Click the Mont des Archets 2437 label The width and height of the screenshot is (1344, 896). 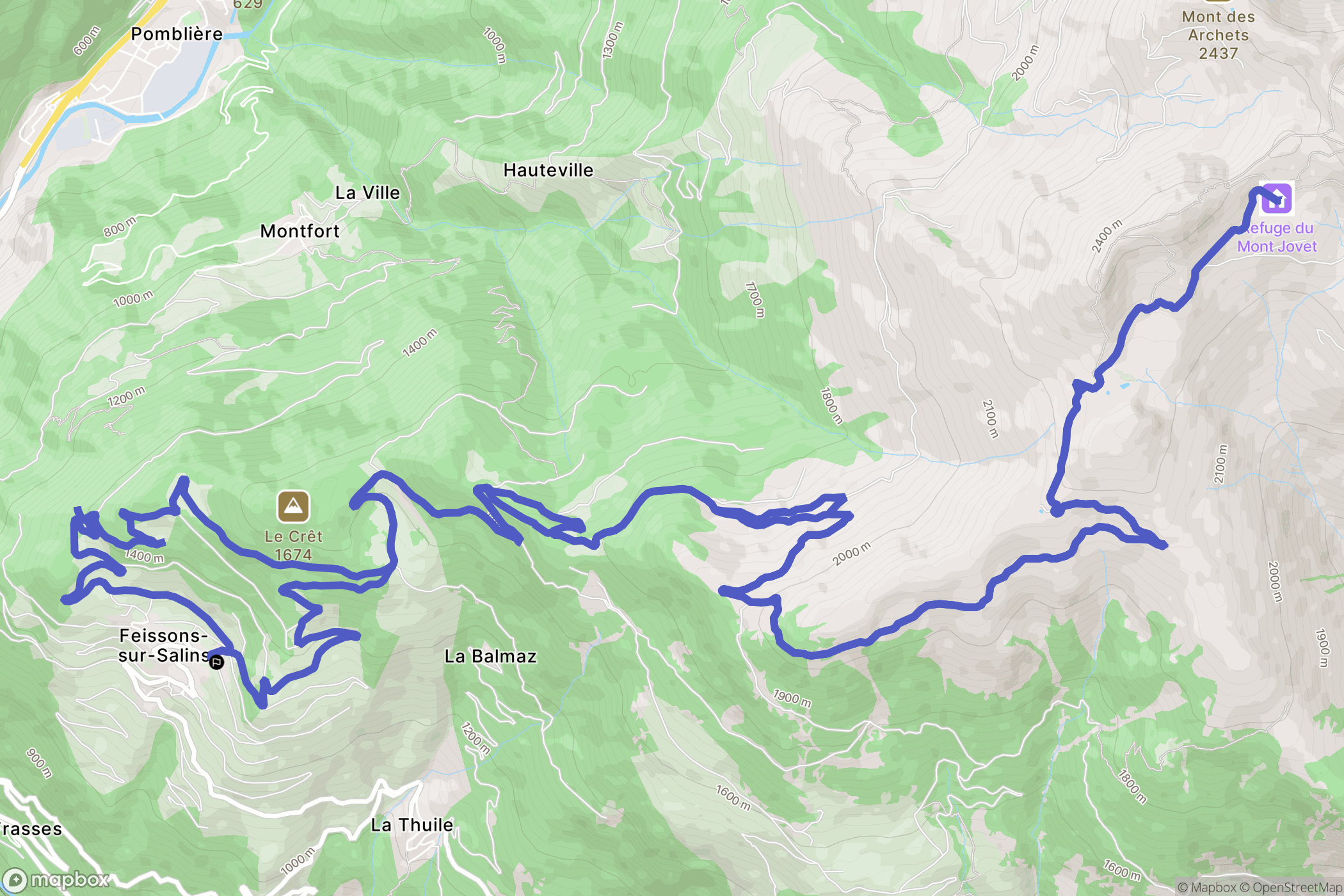coord(1219,35)
